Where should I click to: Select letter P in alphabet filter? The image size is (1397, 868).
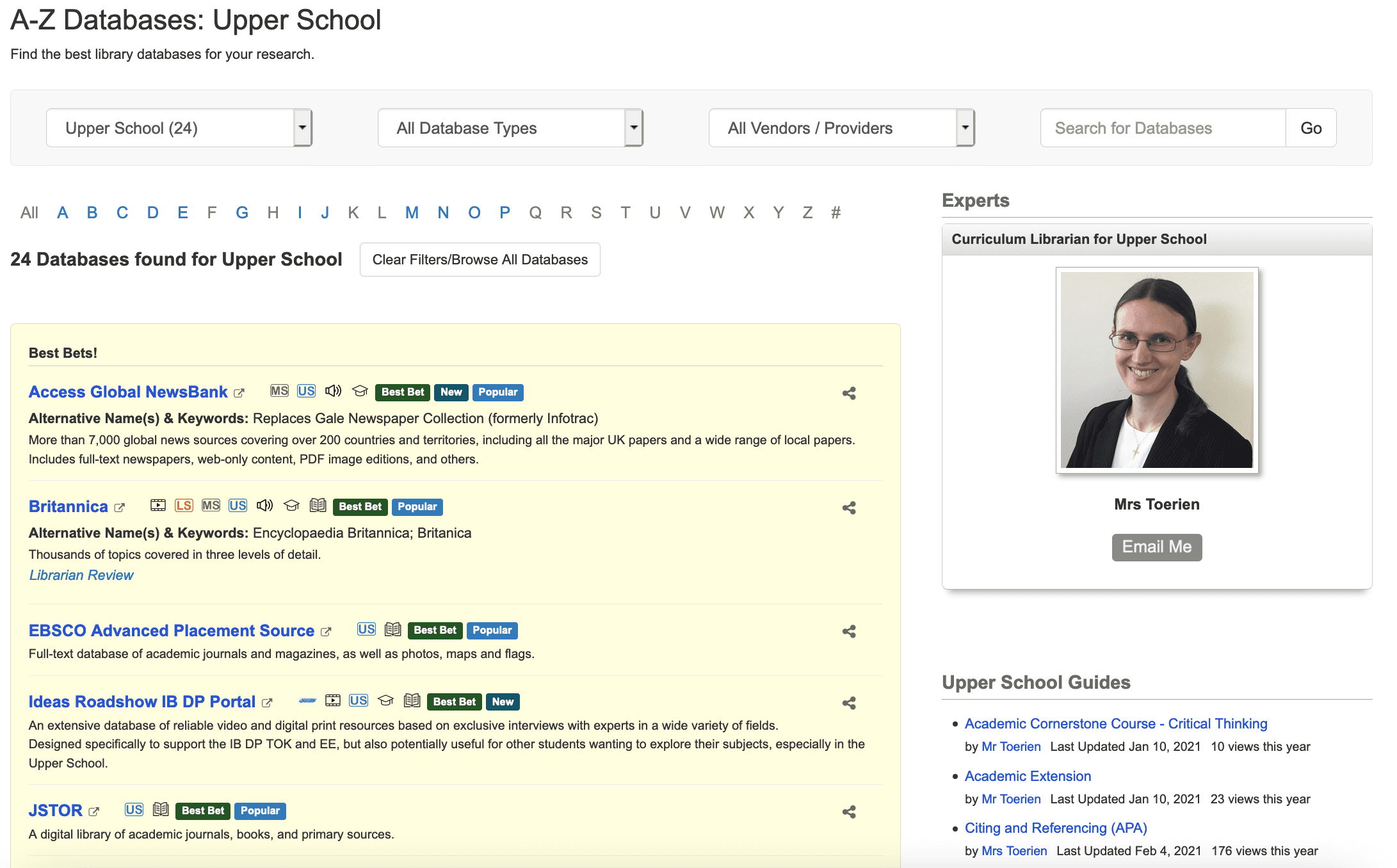point(505,213)
